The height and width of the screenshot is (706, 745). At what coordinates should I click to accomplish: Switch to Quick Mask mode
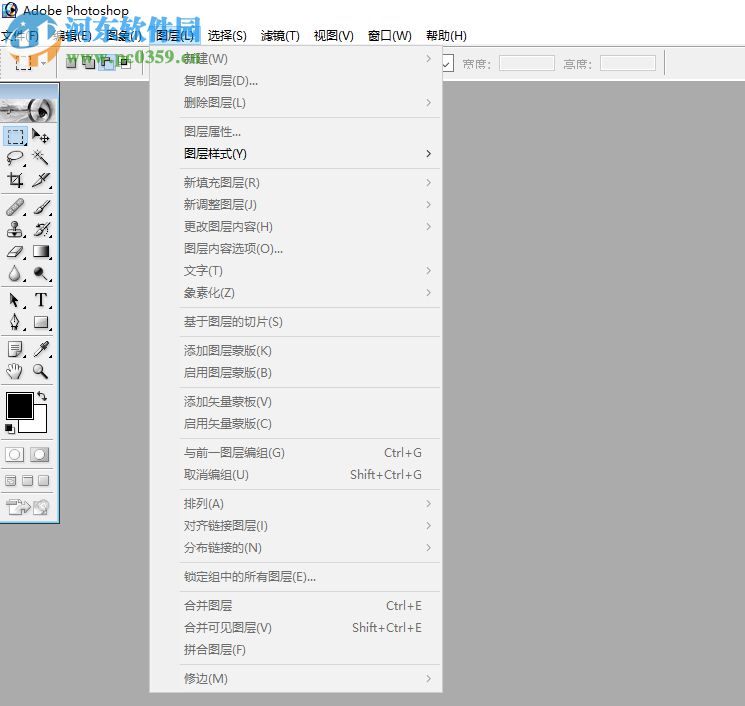tap(39, 455)
